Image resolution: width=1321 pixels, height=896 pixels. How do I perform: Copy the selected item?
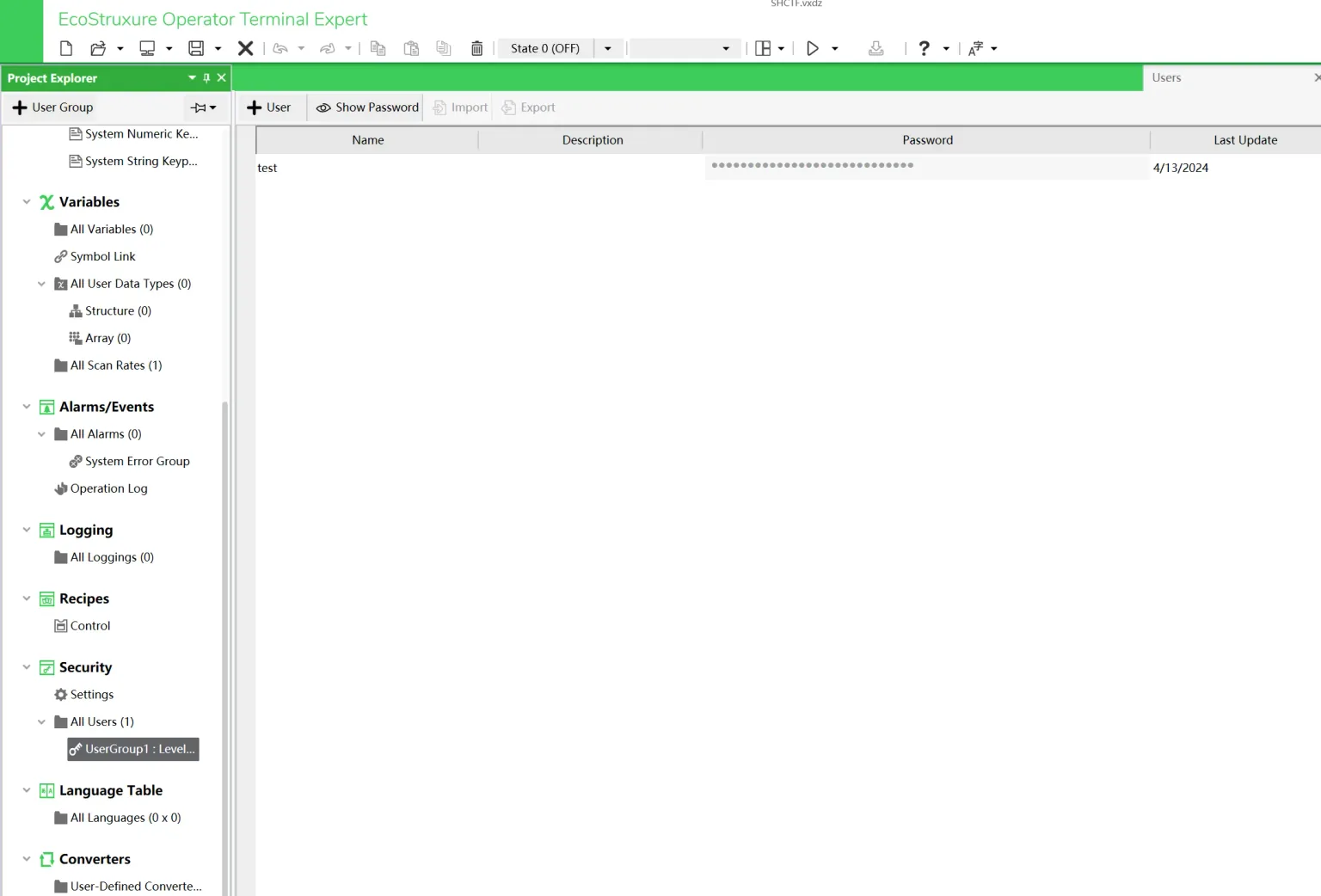pyautogui.click(x=378, y=48)
